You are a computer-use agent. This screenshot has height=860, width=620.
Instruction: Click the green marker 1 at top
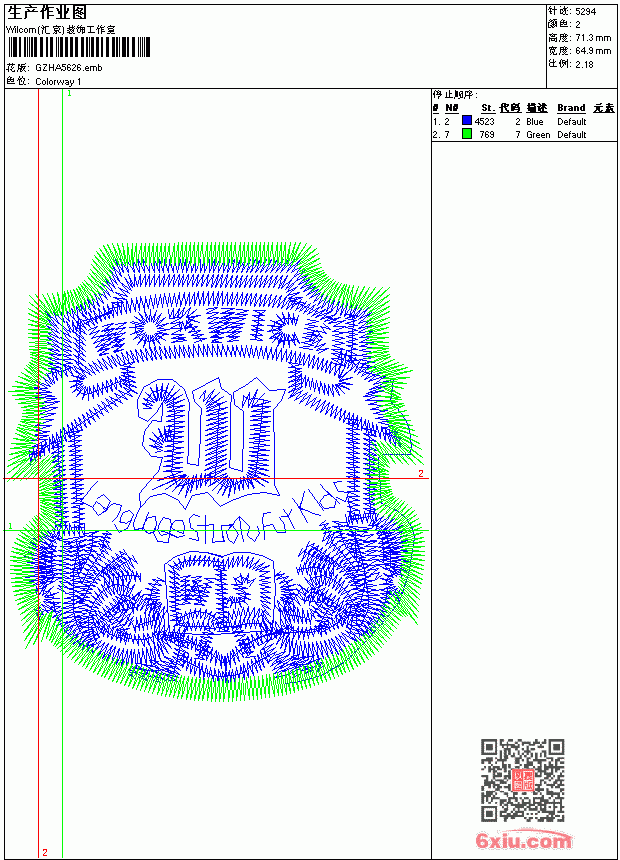[69, 94]
